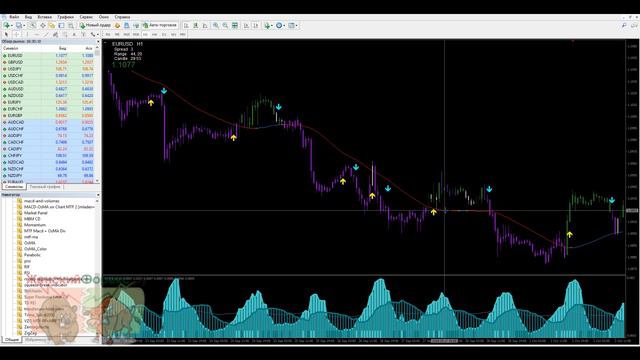This screenshot has height=360, width=640.
Task: Switch to H1 timeframe
Action: [x=145, y=34]
